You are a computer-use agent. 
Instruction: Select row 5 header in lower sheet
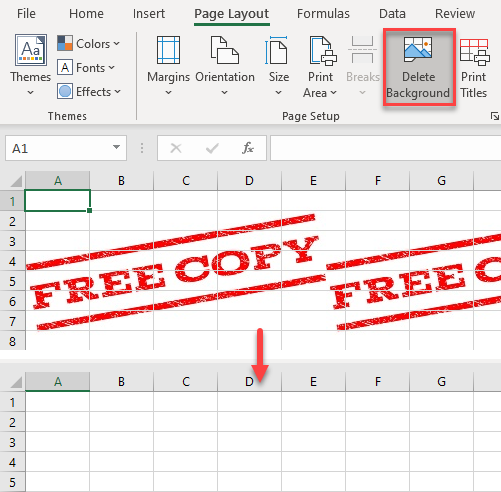[x=12, y=482]
